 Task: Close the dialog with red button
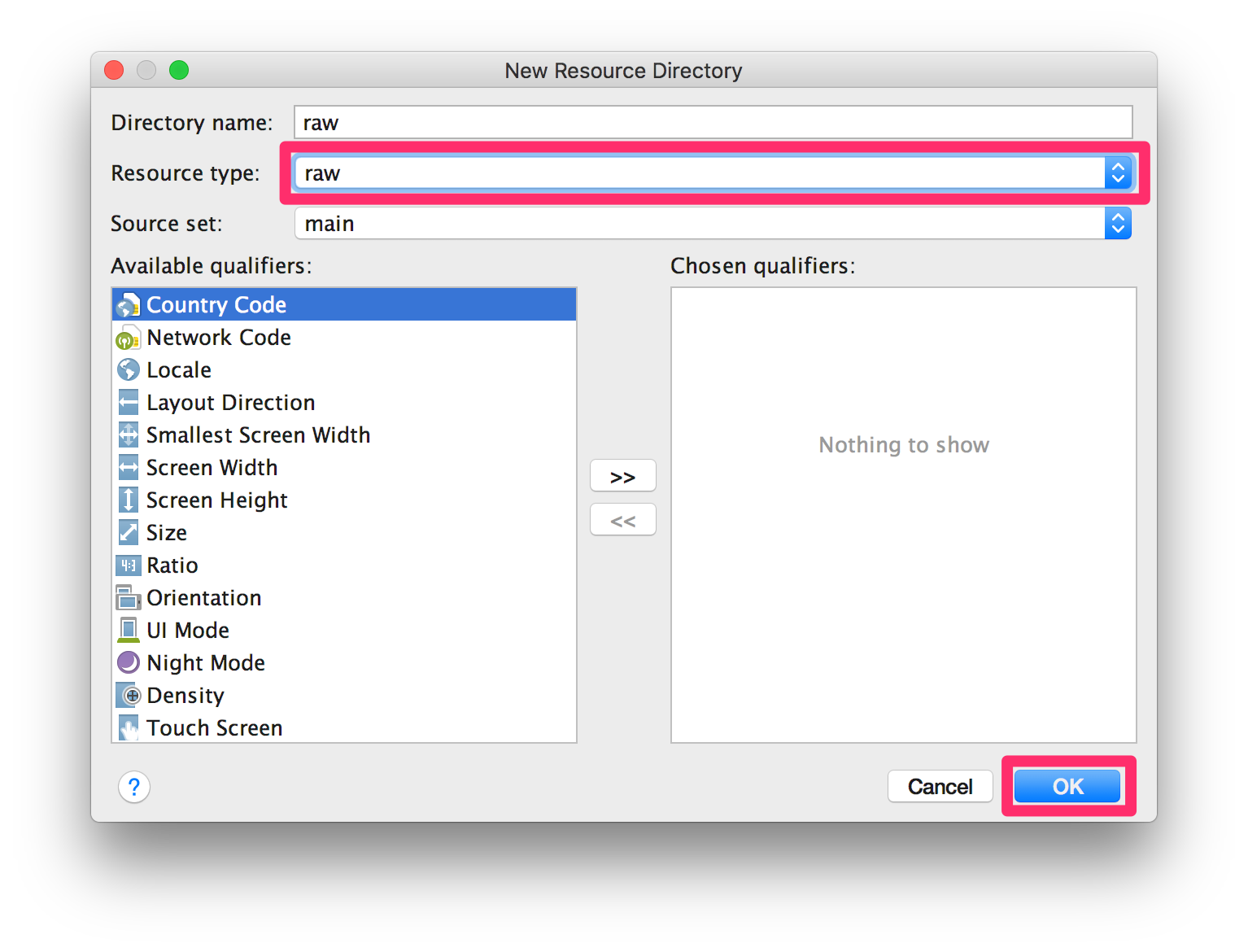pyautogui.click(x=114, y=70)
